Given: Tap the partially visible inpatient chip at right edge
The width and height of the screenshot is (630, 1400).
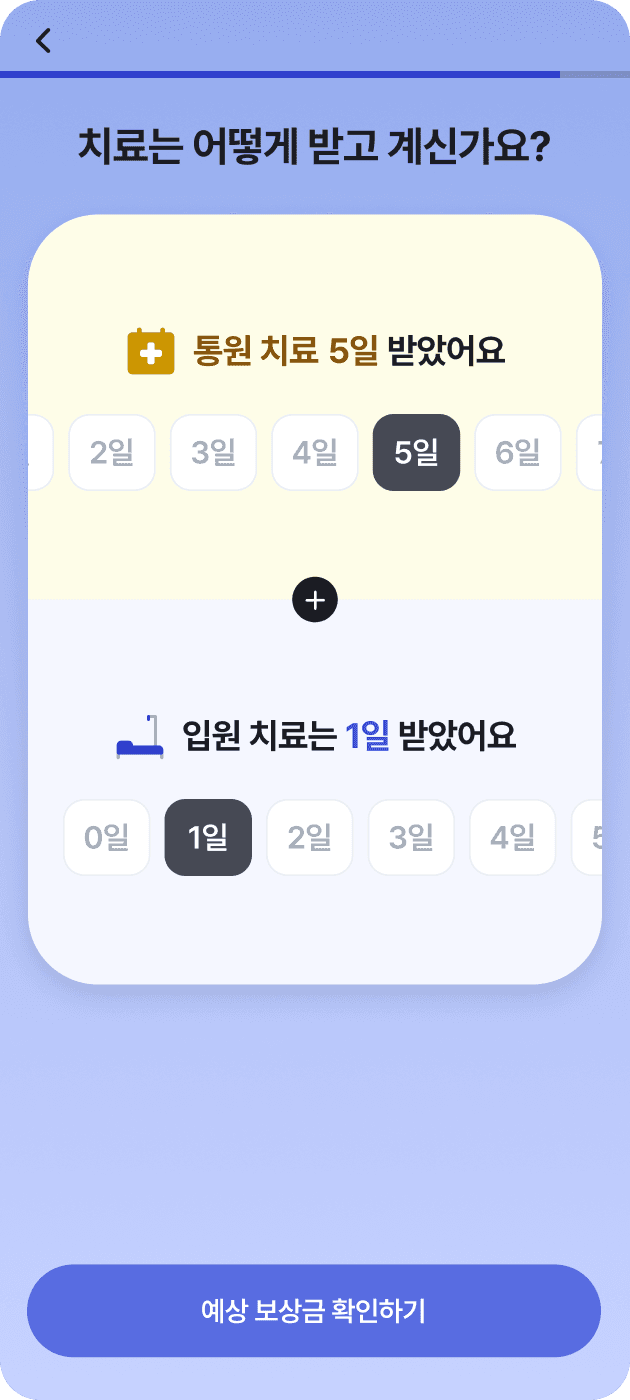Looking at the screenshot, I should [x=587, y=838].
